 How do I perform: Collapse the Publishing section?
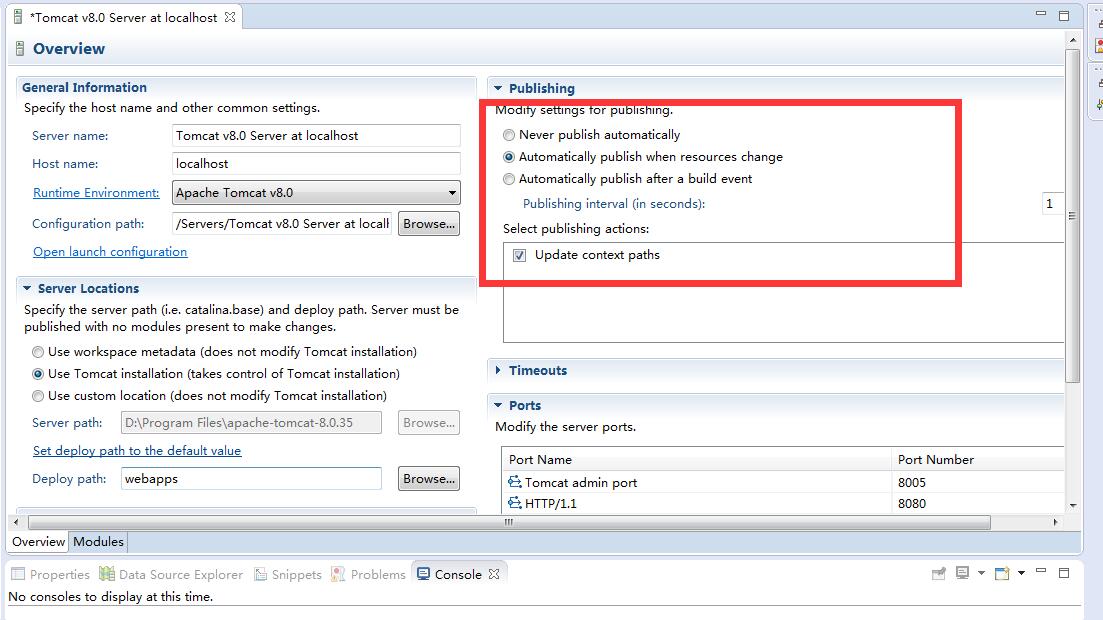(498, 89)
